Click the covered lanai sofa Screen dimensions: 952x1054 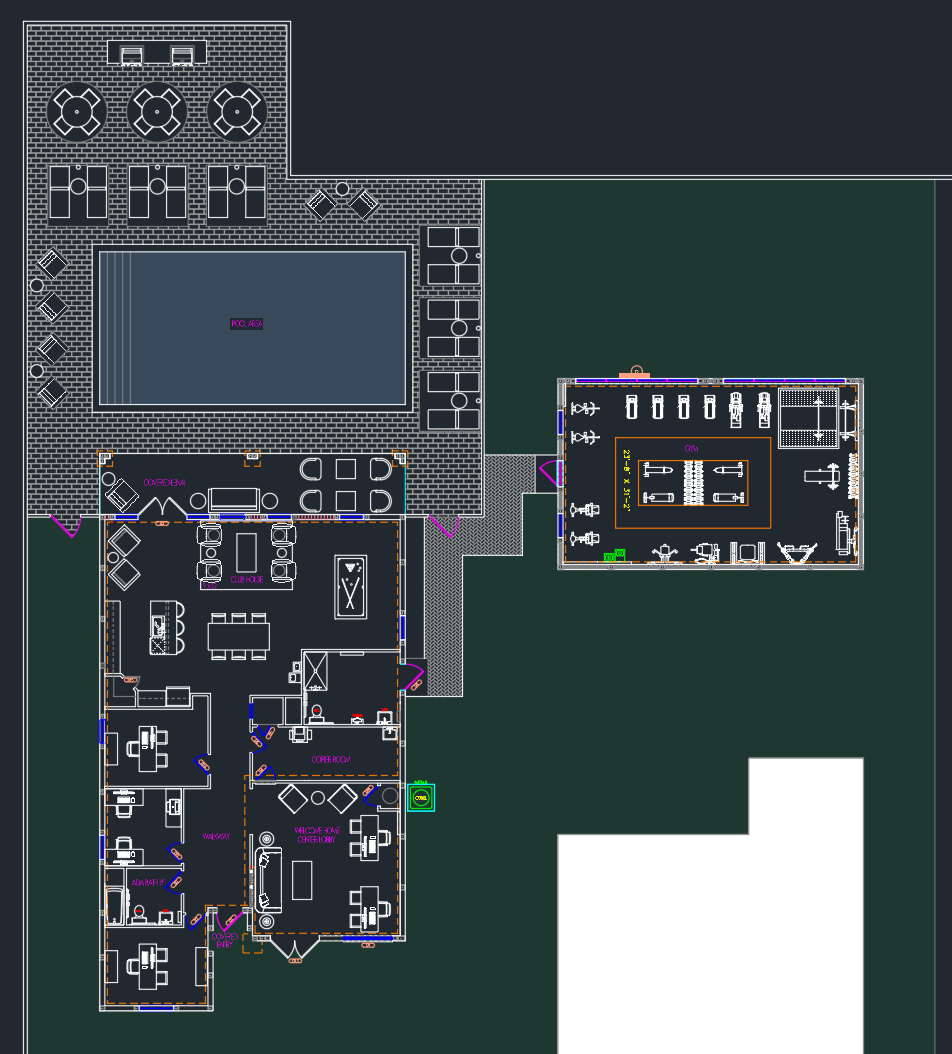[x=234, y=499]
